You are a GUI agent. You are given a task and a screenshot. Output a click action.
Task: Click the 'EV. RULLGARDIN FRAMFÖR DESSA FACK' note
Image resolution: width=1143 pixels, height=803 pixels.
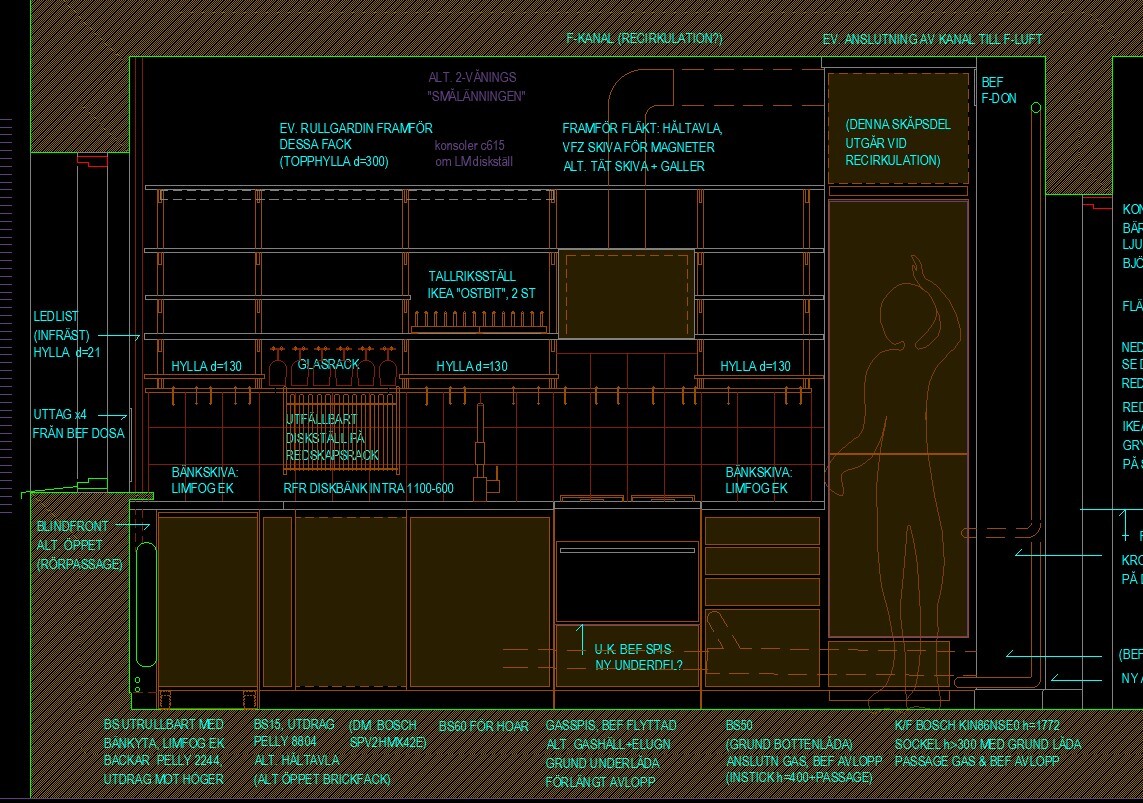[x=355, y=144]
